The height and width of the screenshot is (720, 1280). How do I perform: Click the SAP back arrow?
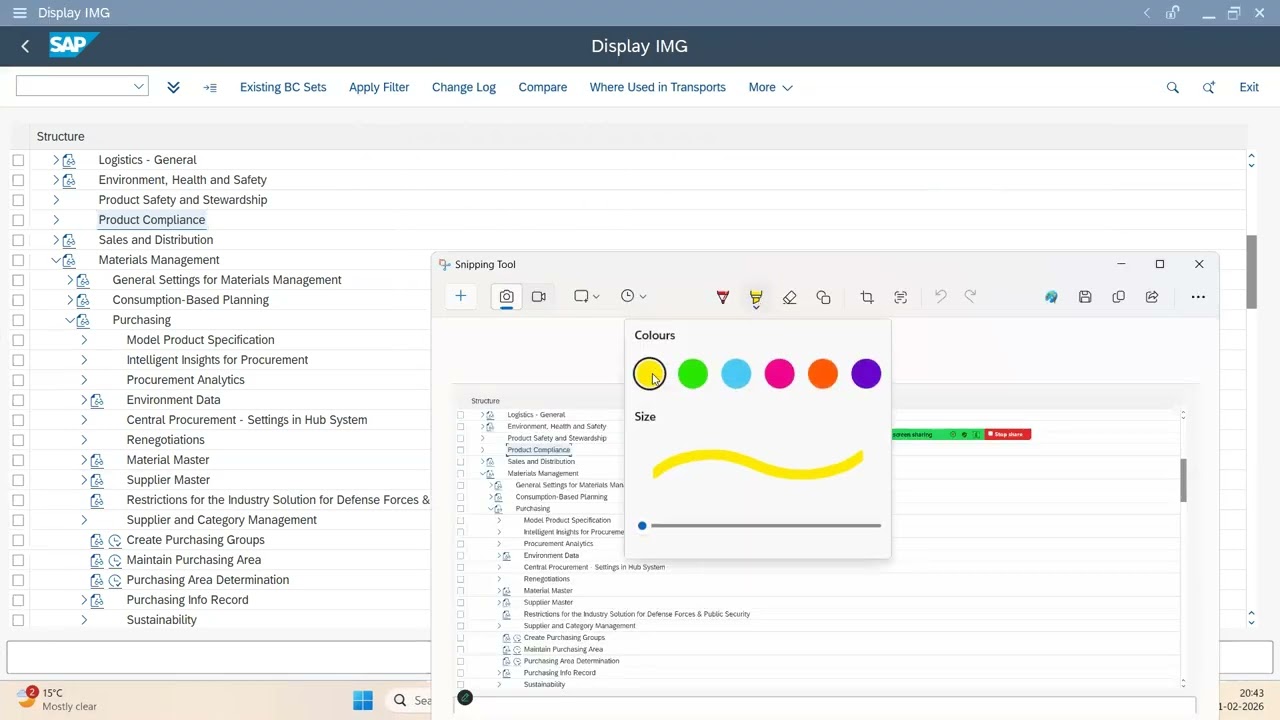click(x=25, y=46)
